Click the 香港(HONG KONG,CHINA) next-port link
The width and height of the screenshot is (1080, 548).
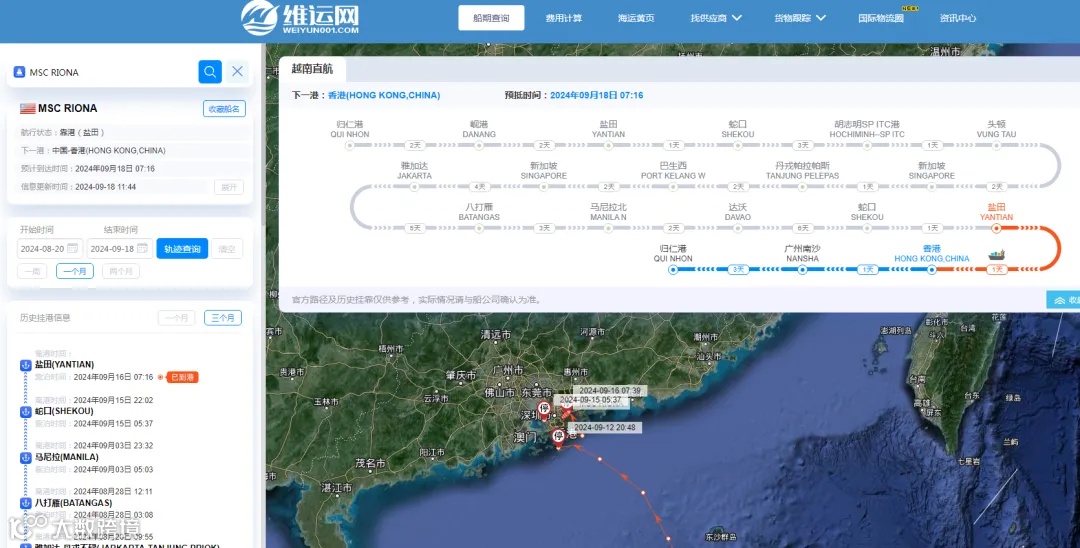tap(384, 96)
